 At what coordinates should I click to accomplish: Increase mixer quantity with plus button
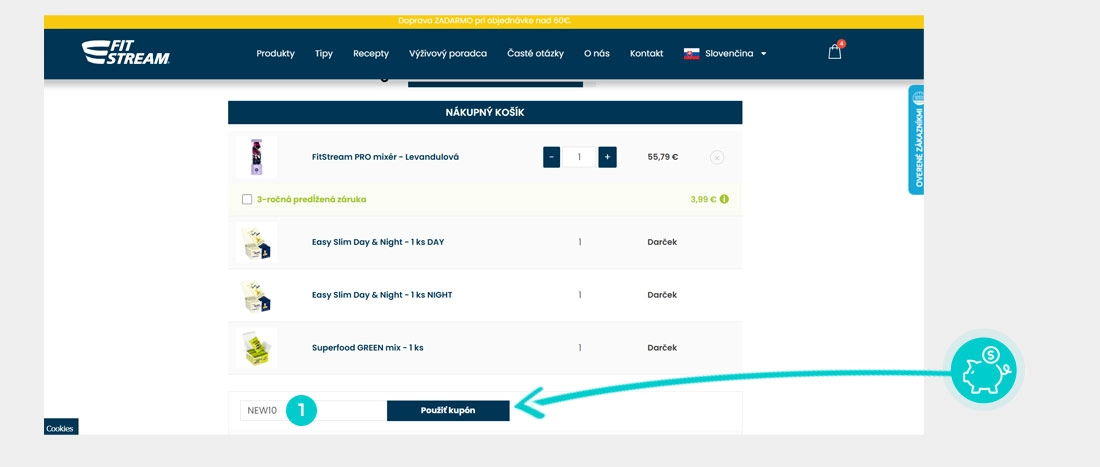click(x=607, y=157)
